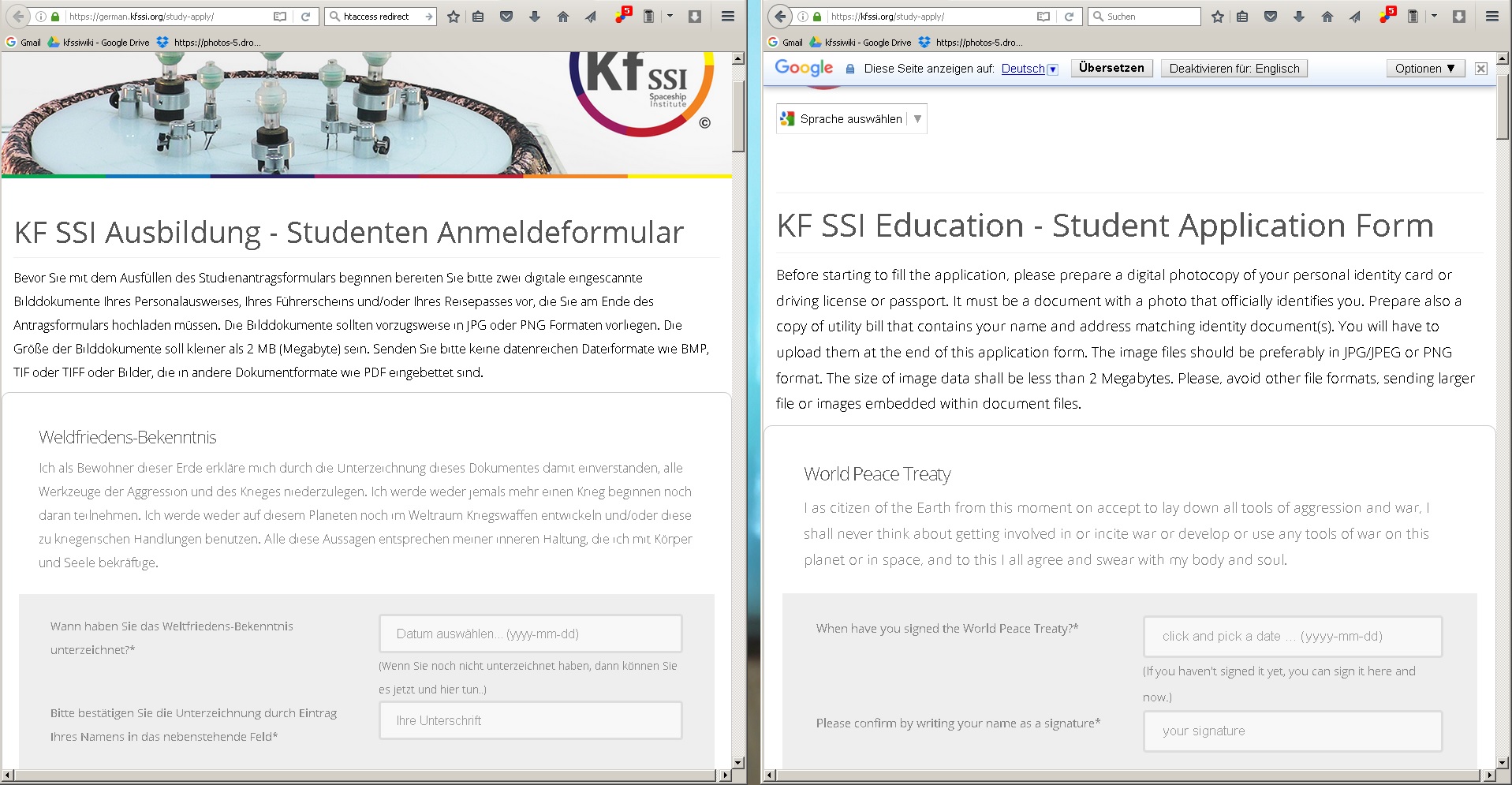Click boxed download icon in right window
The height and width of the screenshot is (785, 1512).
(1459, 16)
